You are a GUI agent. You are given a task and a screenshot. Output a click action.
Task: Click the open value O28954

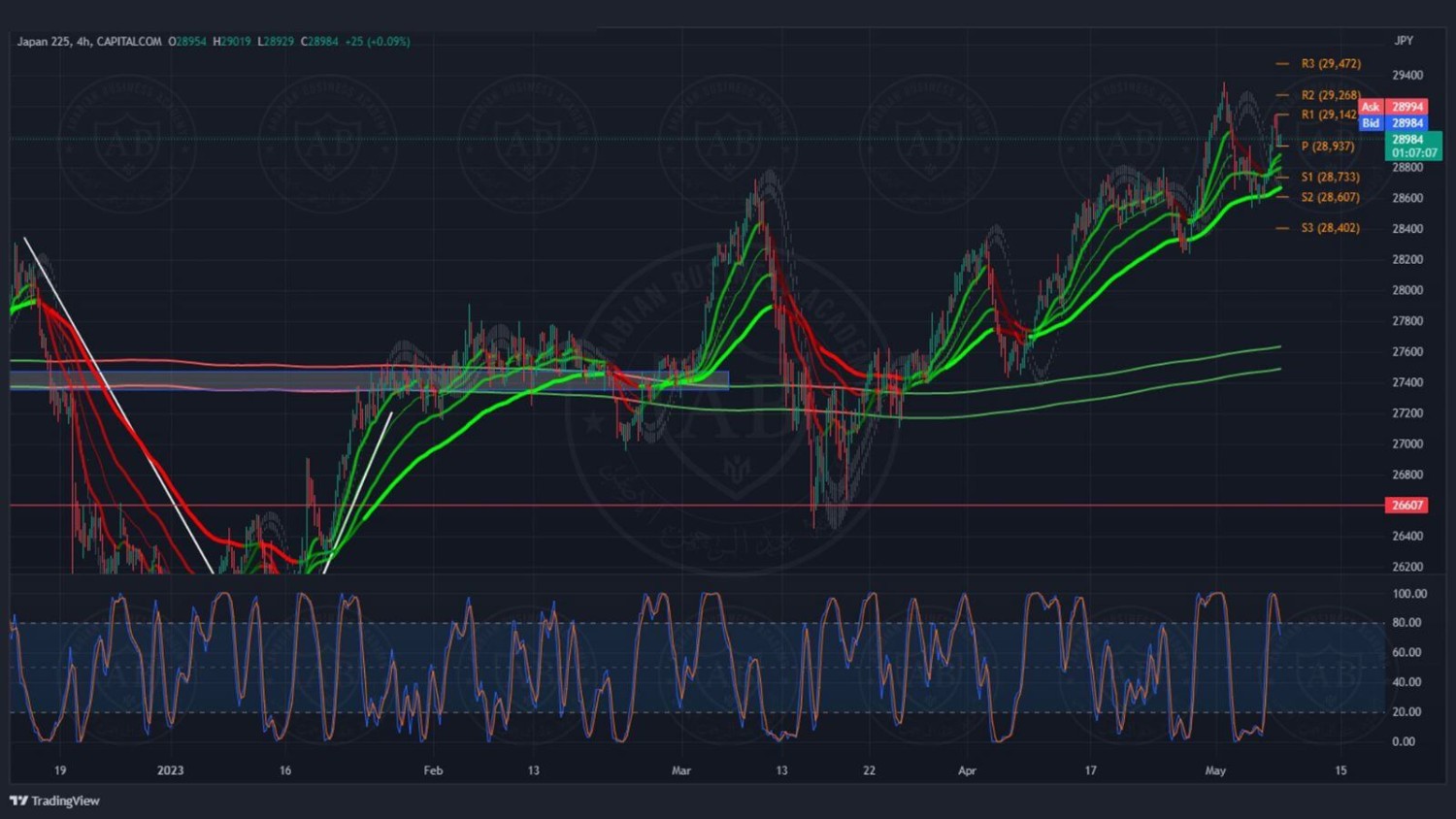click(x=187, y=42)
